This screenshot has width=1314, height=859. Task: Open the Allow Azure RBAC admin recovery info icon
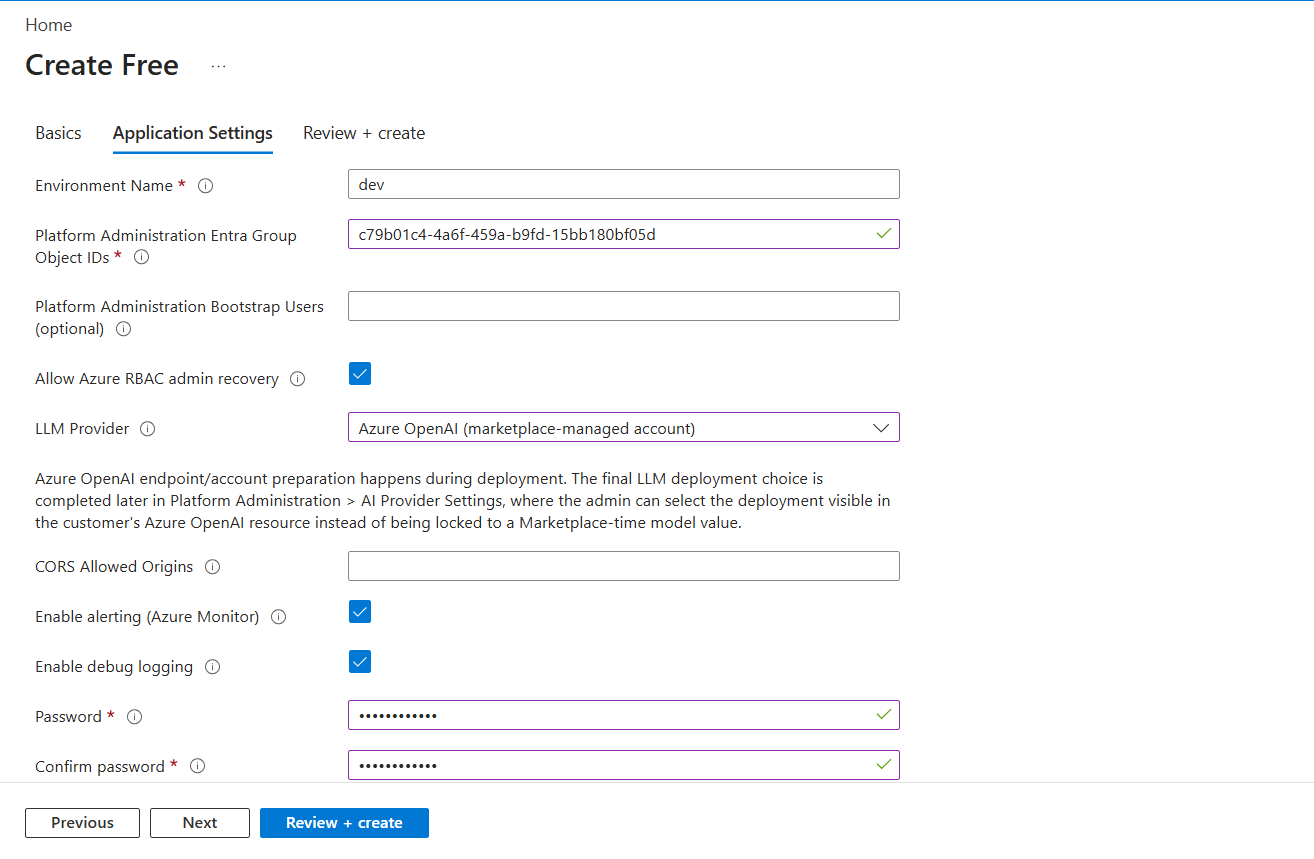[297, 378]
